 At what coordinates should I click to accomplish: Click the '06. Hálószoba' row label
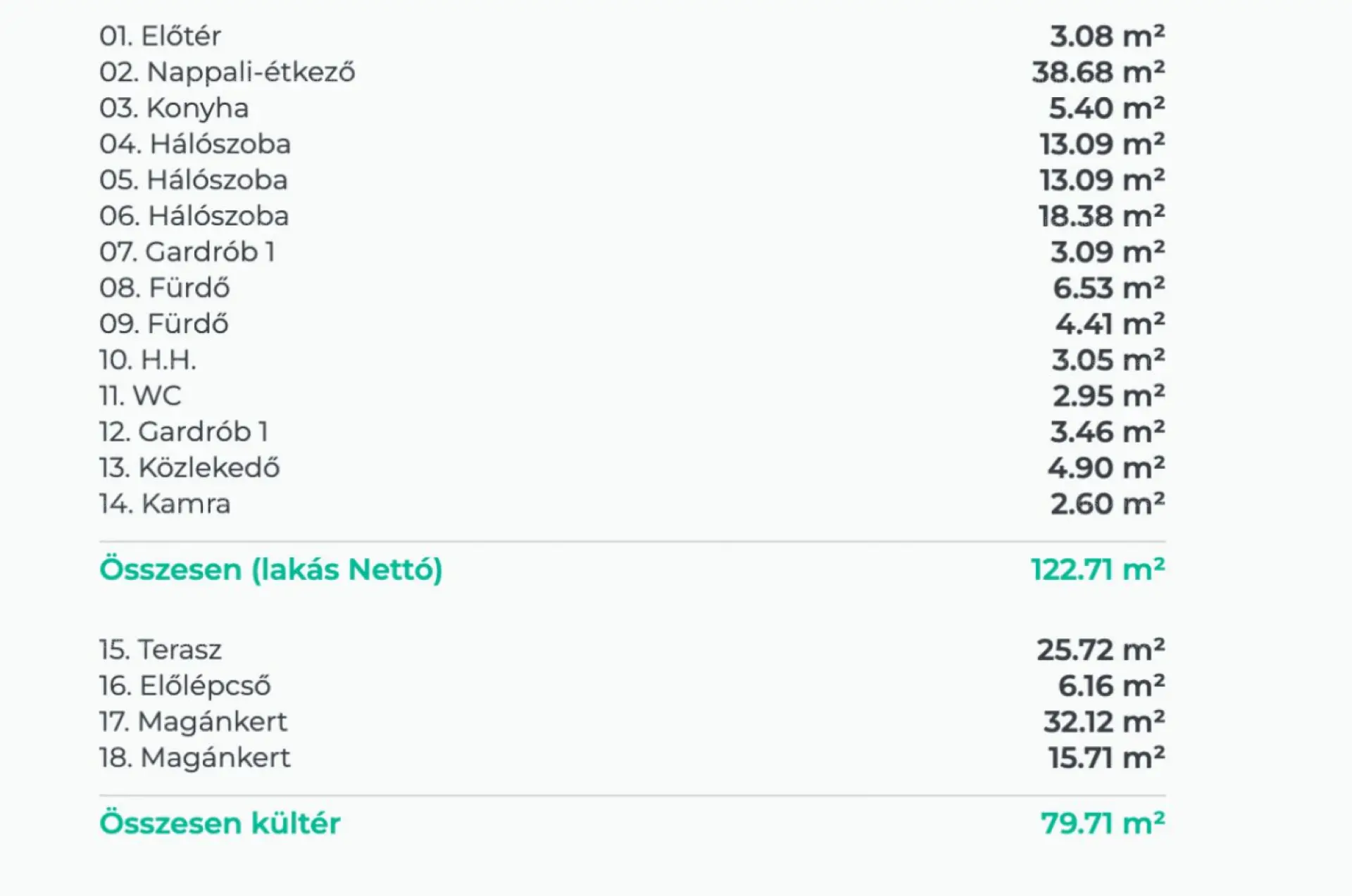194,215
